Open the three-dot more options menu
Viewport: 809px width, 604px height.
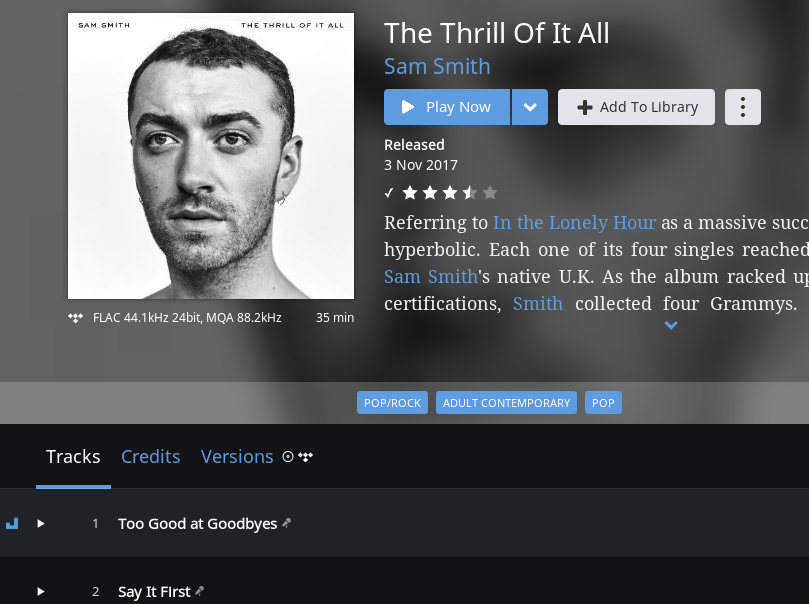[742, 107]
